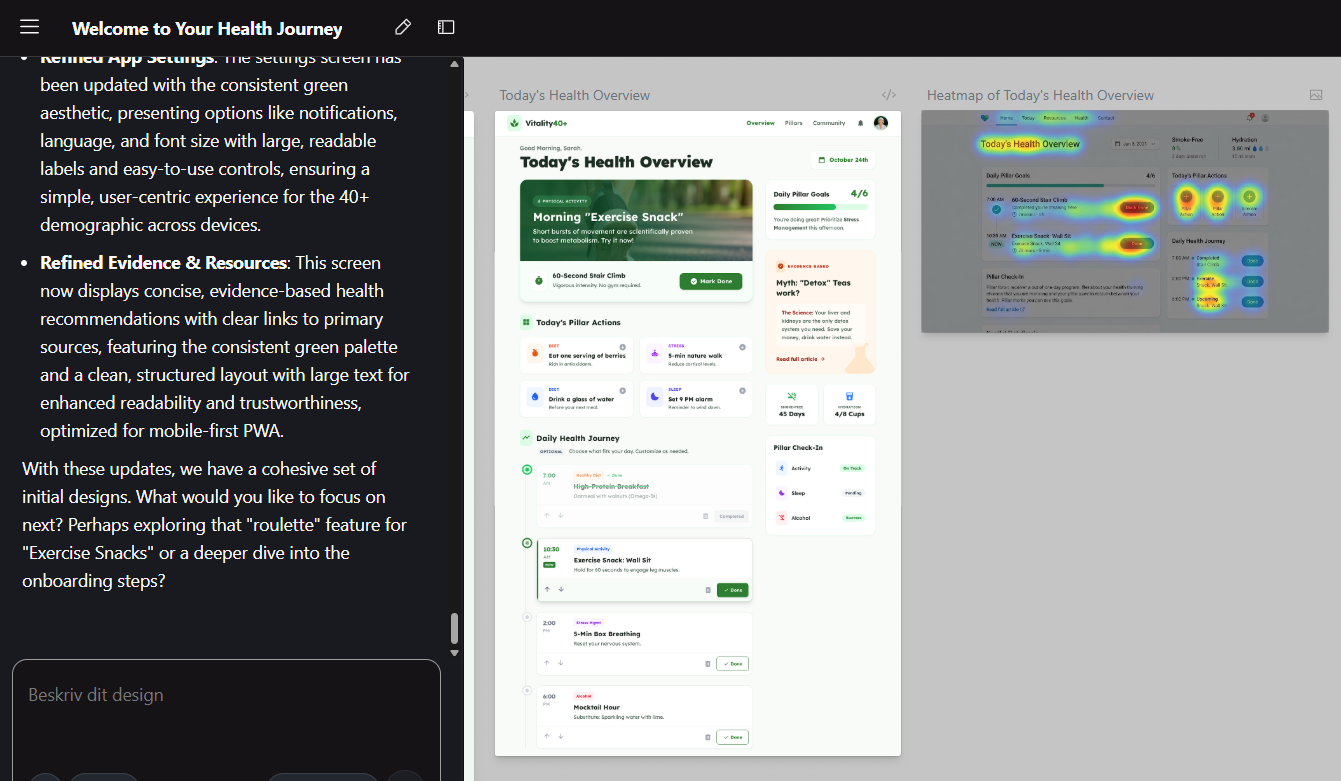Open the hamburger menu in top bar
The image size is (1341, 781).
[x=29, y=28]
